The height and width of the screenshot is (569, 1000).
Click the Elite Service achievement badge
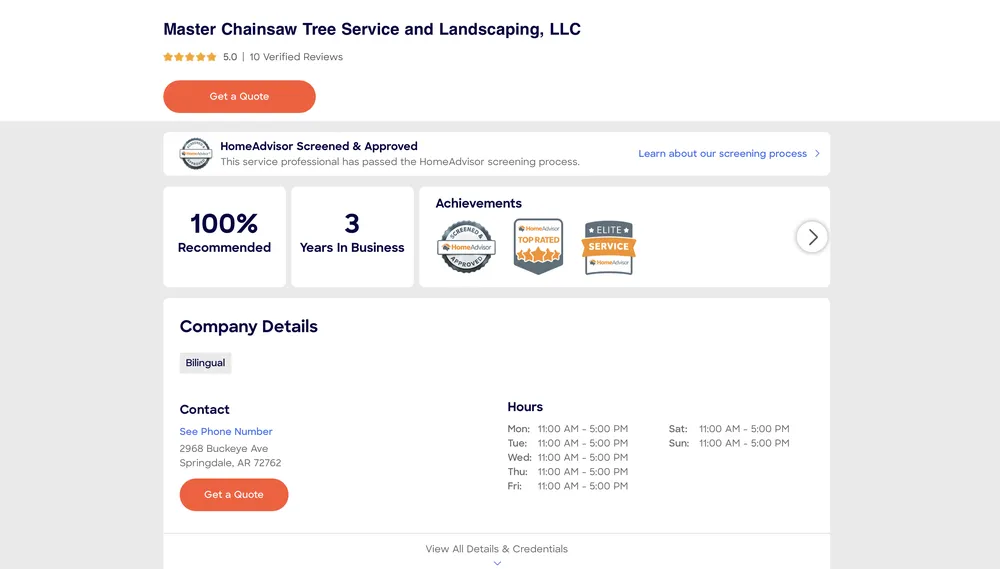(x=609, y=247)
